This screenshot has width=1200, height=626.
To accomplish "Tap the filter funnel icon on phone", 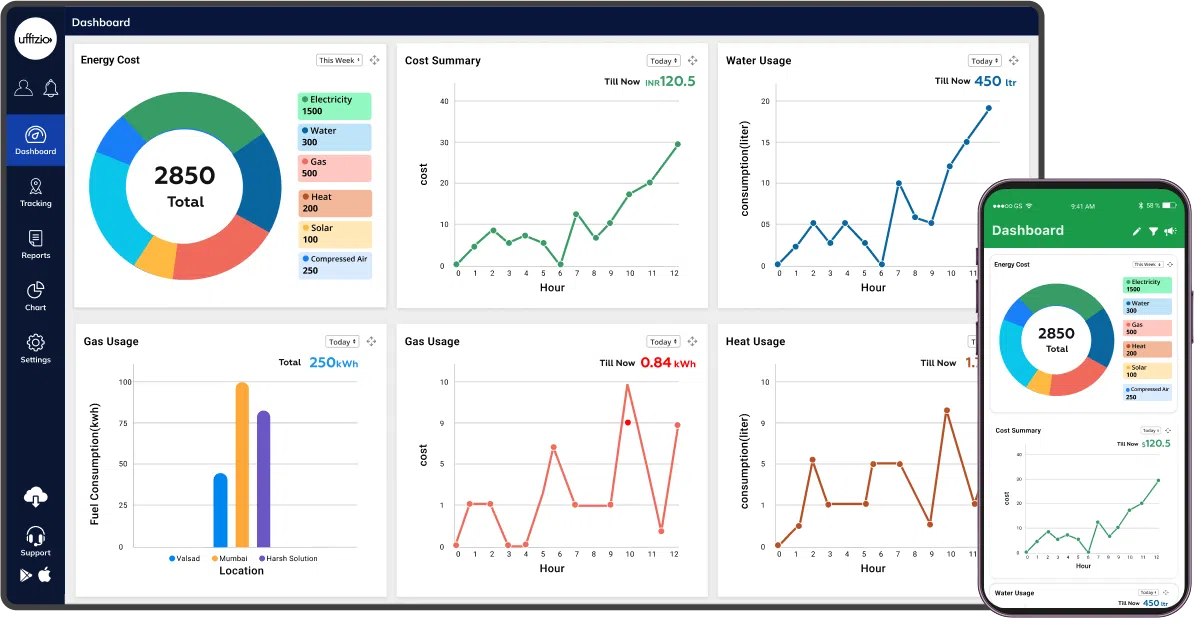I will pyautogui.click(x=1153, y=231).
